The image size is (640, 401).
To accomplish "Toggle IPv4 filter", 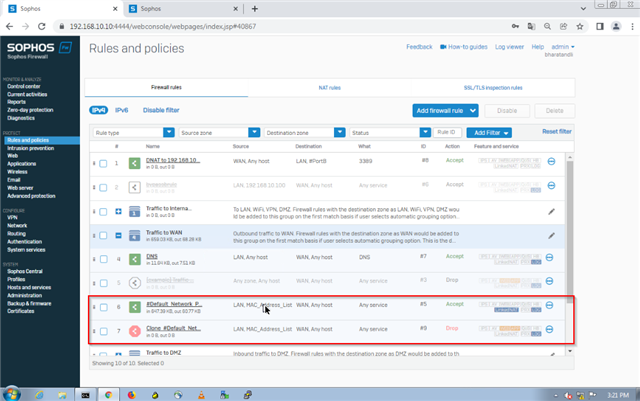I will (x=98, y=110).
